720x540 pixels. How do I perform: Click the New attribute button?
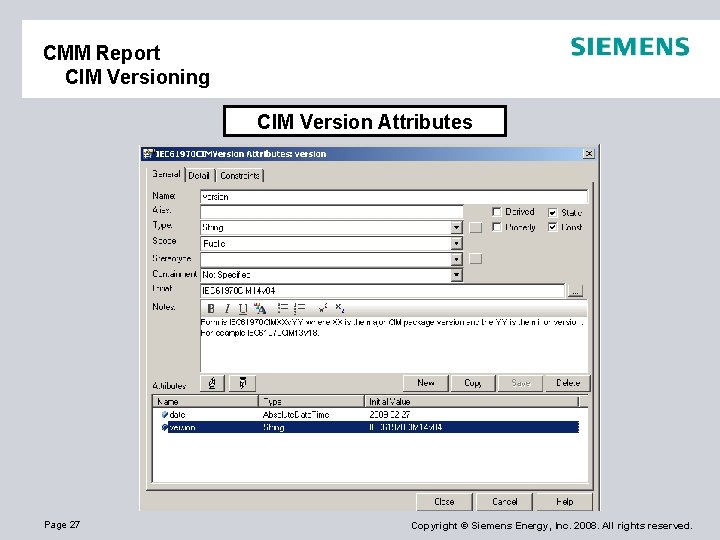tap(425, 383)
